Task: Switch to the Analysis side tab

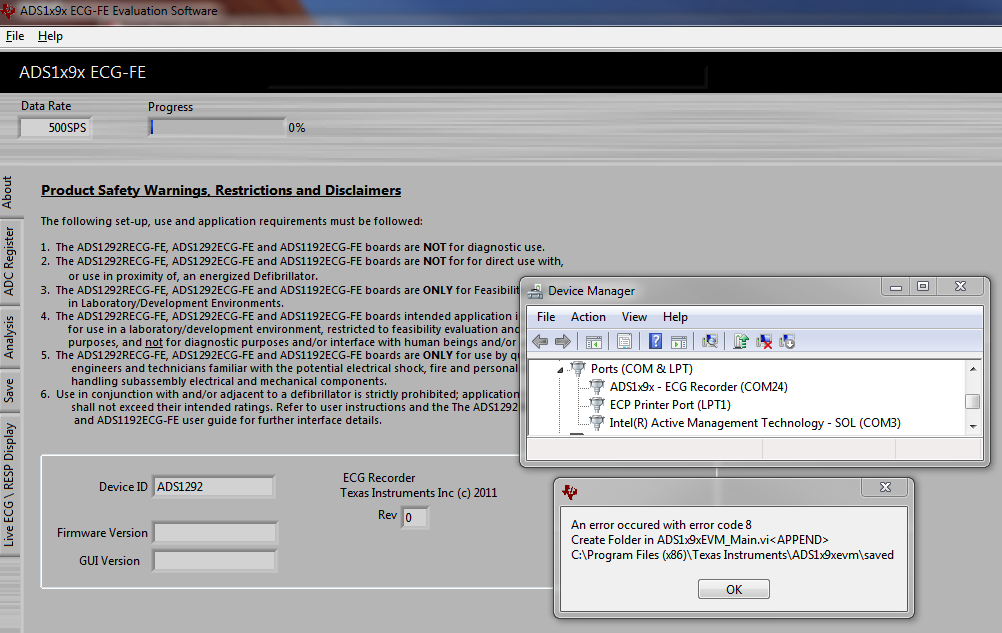Action: pos(9,337)
